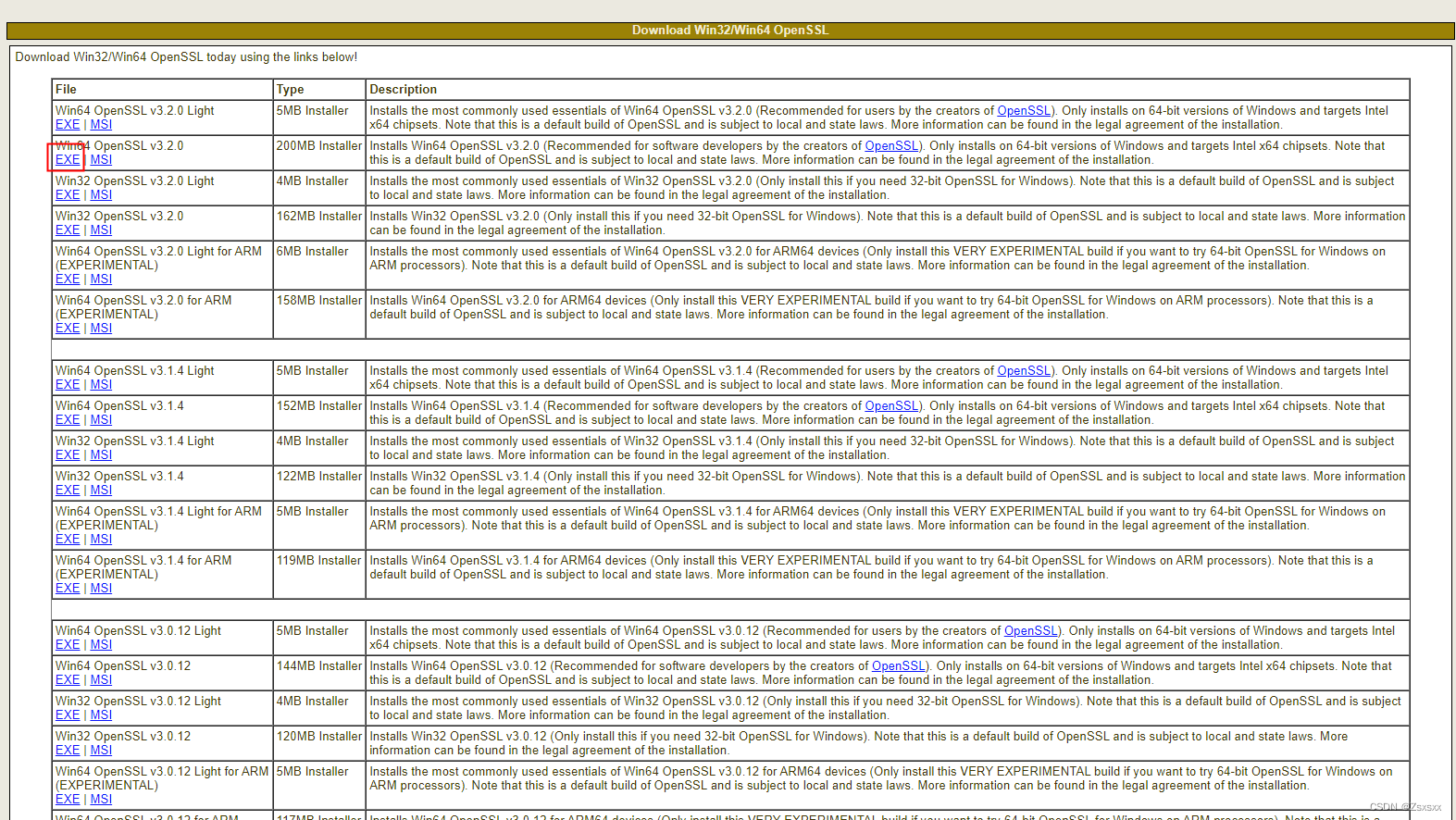
Task: Open MSI link for Win64 OpenSSL v3.1.4 for ARM
Action: pos(101,589)
